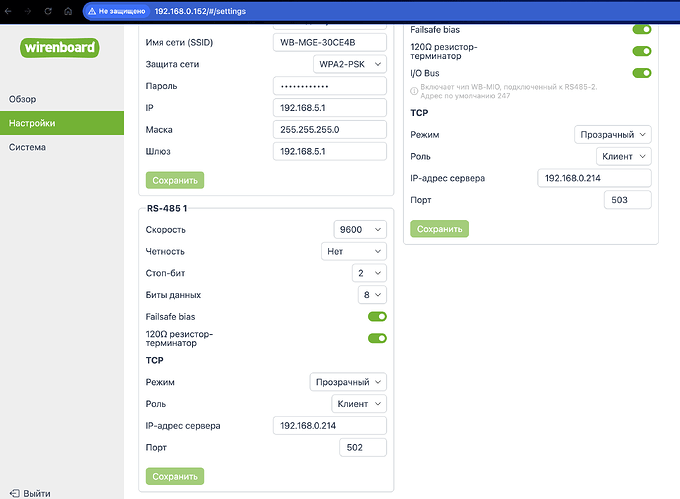
Task: Disable the I/O Bus switch
Action: click(x=642, y=73)
